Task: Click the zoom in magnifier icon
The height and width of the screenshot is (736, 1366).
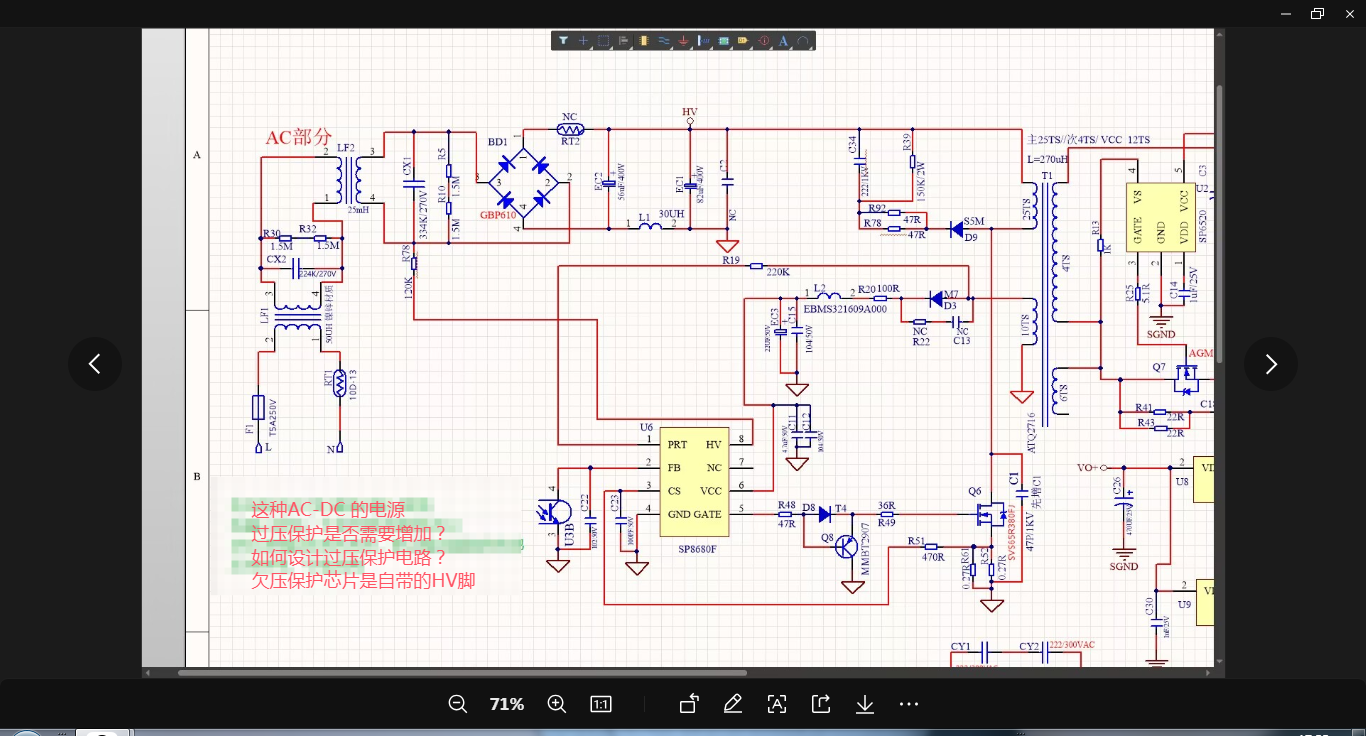Action: pyautogui.click(x=557, y=704)
